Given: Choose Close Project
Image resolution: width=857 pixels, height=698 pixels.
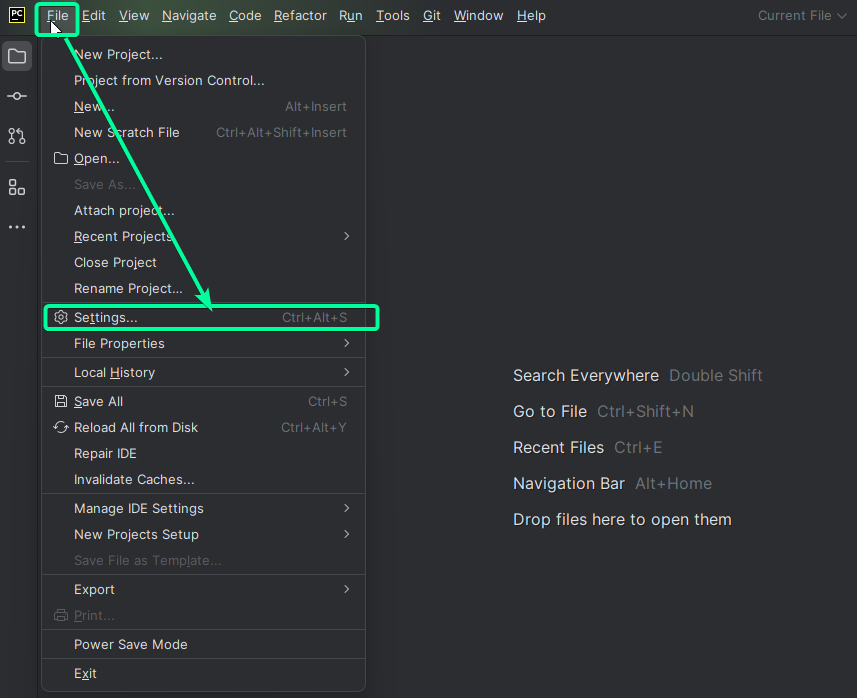Looking at the screenshot, I should coord(203,262).
